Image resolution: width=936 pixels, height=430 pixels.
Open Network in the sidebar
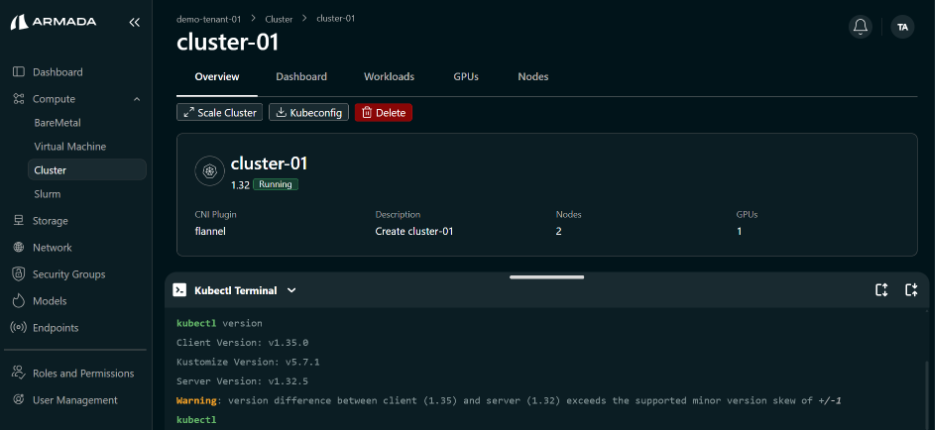click(x=52, y=247)
